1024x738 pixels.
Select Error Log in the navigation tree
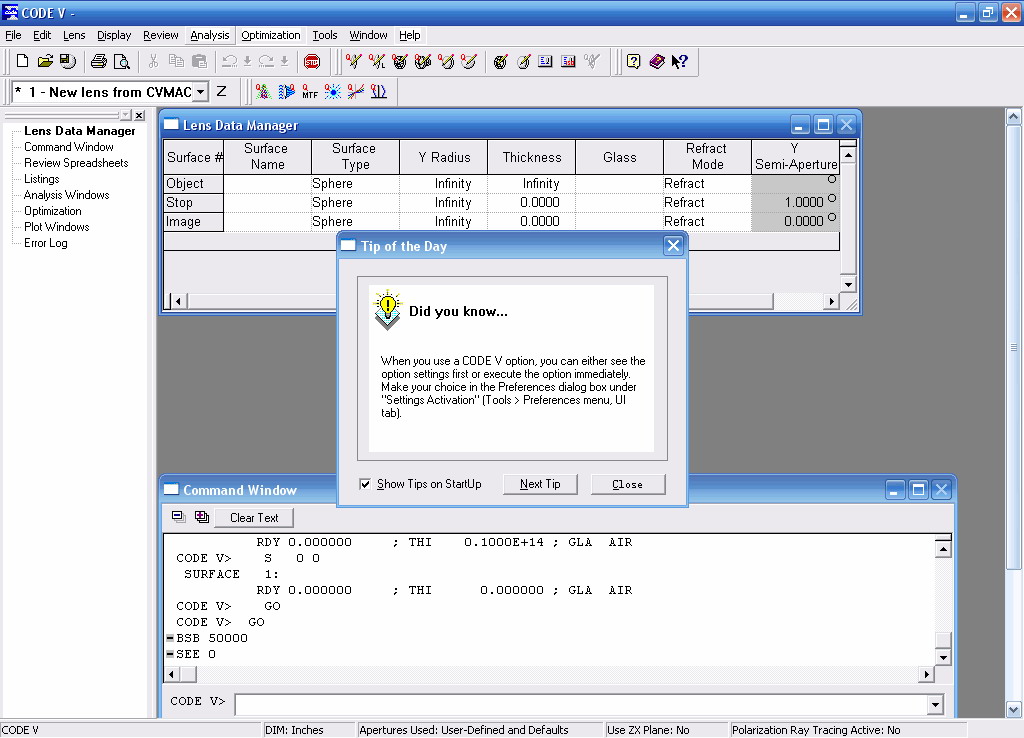46,243
